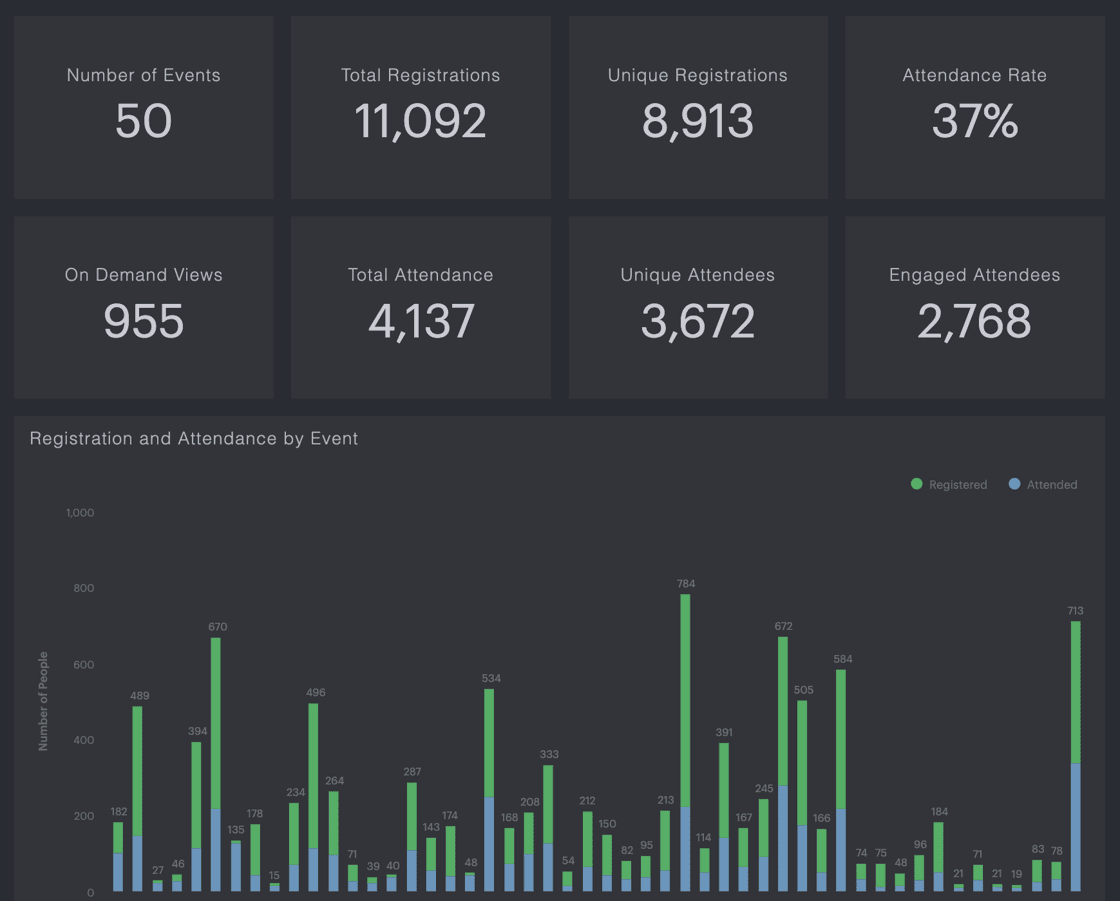Open the Number of Events tile
This screenshot has width=1120, height=901.
(143, 107)
